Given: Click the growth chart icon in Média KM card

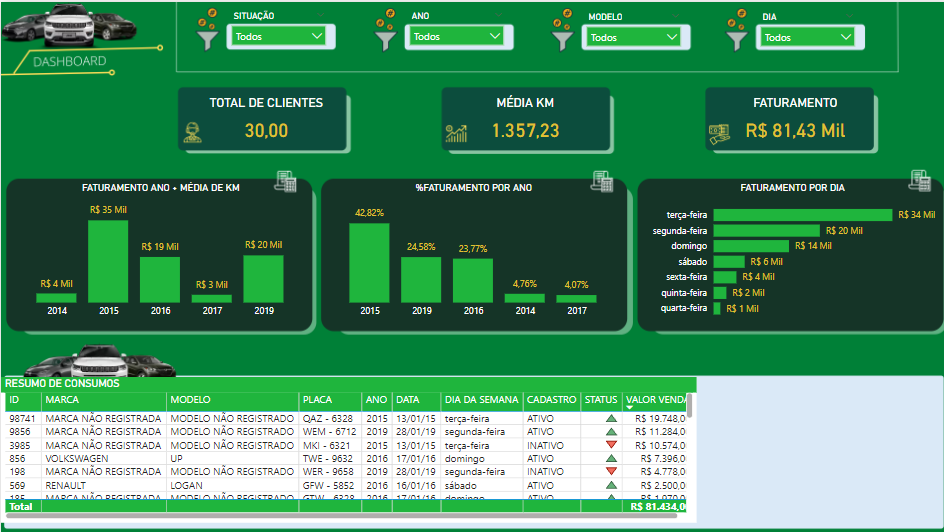Looking at the screenshot, I should click(456, 133).
